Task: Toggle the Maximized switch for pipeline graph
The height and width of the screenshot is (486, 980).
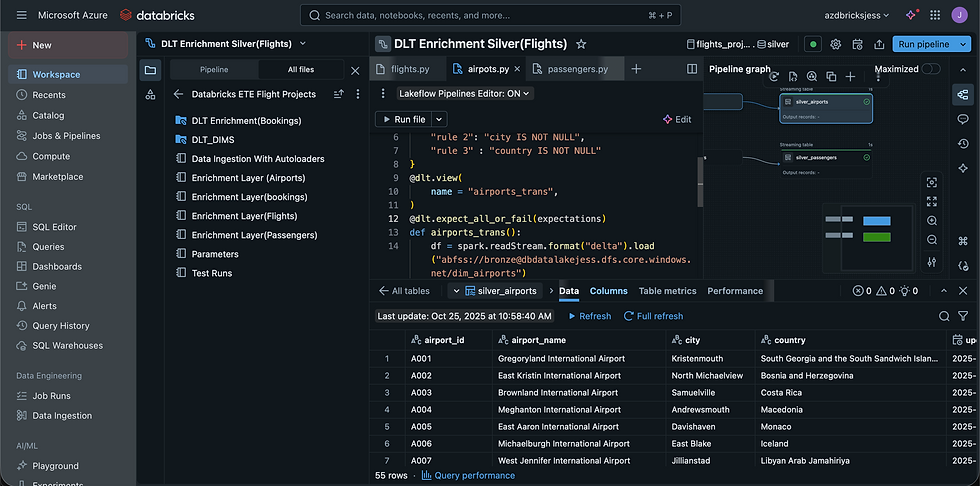Action: coord(930,69)
